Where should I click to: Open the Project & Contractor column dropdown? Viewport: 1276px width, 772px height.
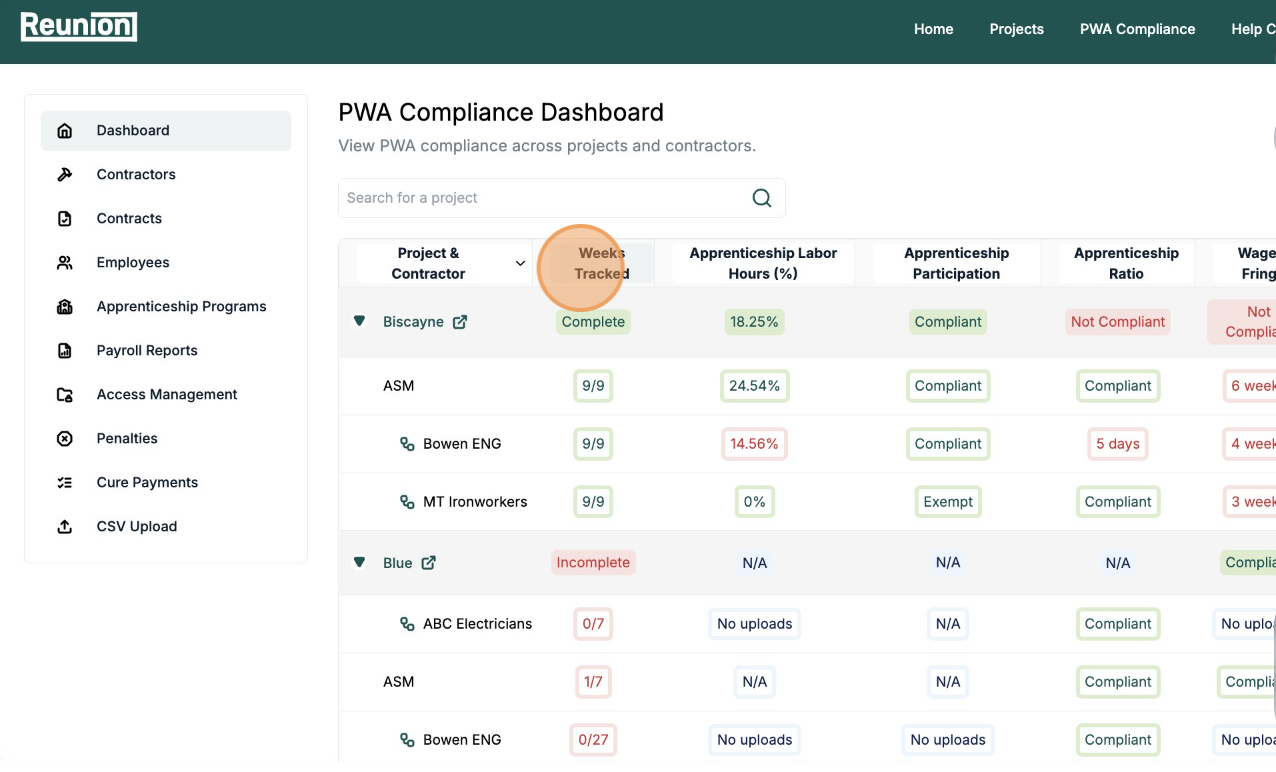(x=520, y=263)
